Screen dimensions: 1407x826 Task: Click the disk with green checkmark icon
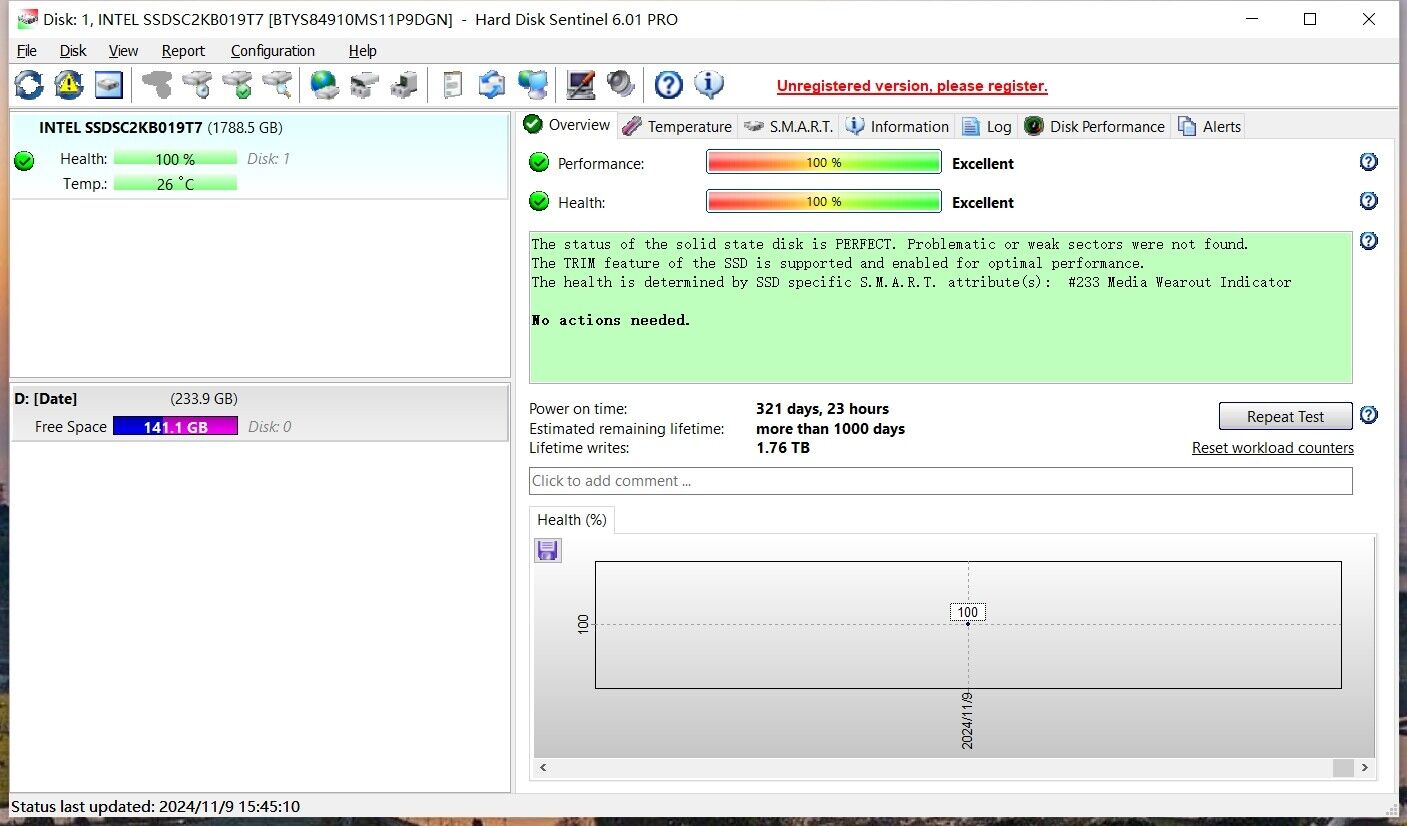coord(238,85)
